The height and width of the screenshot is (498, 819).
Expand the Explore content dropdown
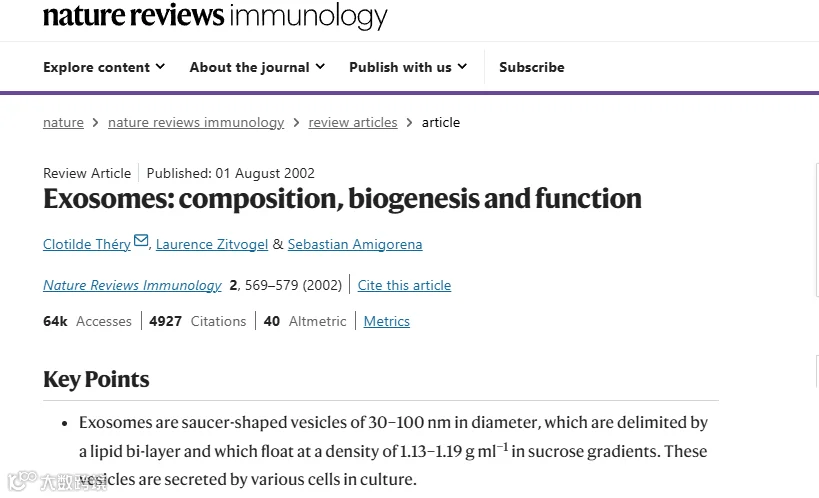103,67
